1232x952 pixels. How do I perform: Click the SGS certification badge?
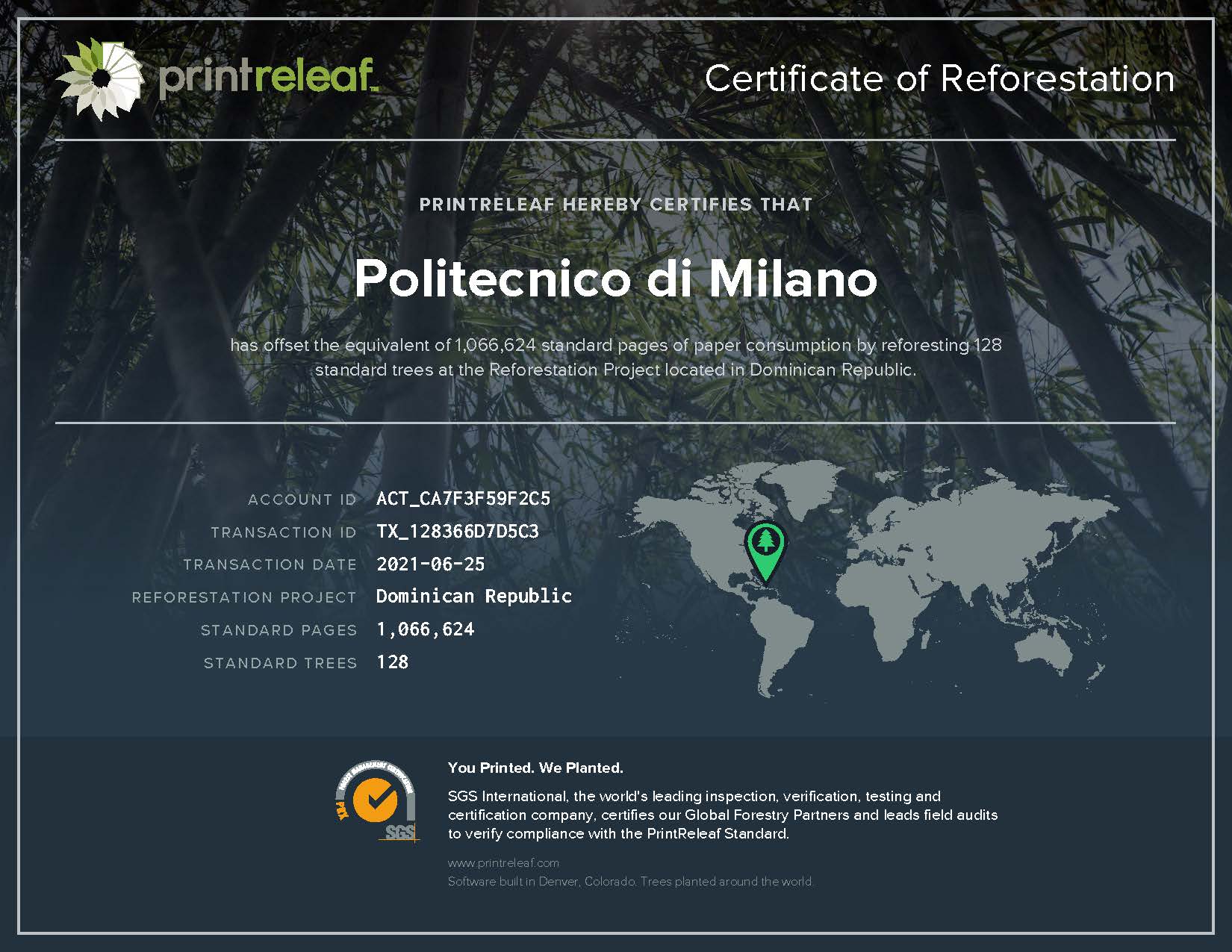tap(376, 800)
